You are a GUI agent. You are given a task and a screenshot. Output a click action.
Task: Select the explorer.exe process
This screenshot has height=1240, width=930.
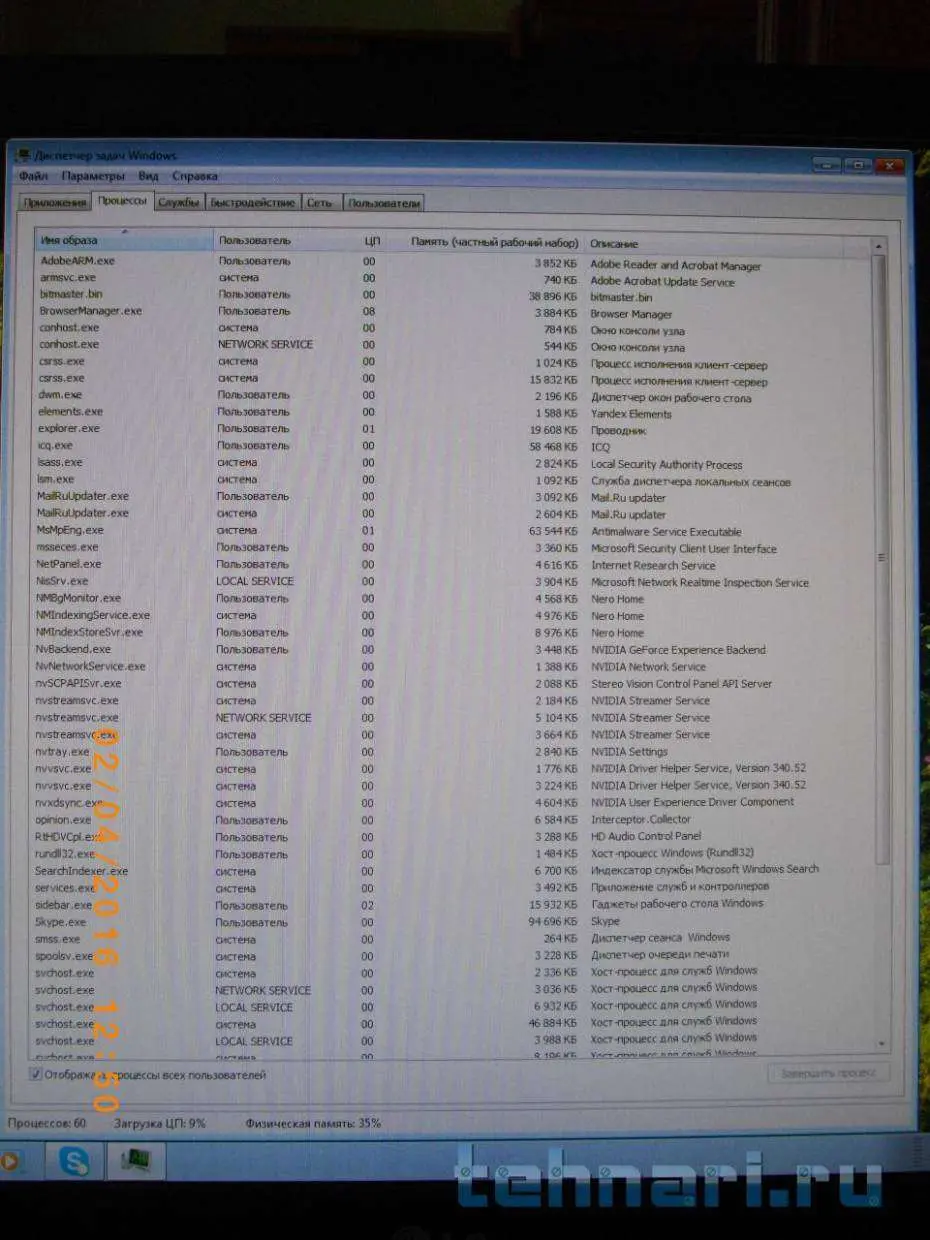coord(453,429)
